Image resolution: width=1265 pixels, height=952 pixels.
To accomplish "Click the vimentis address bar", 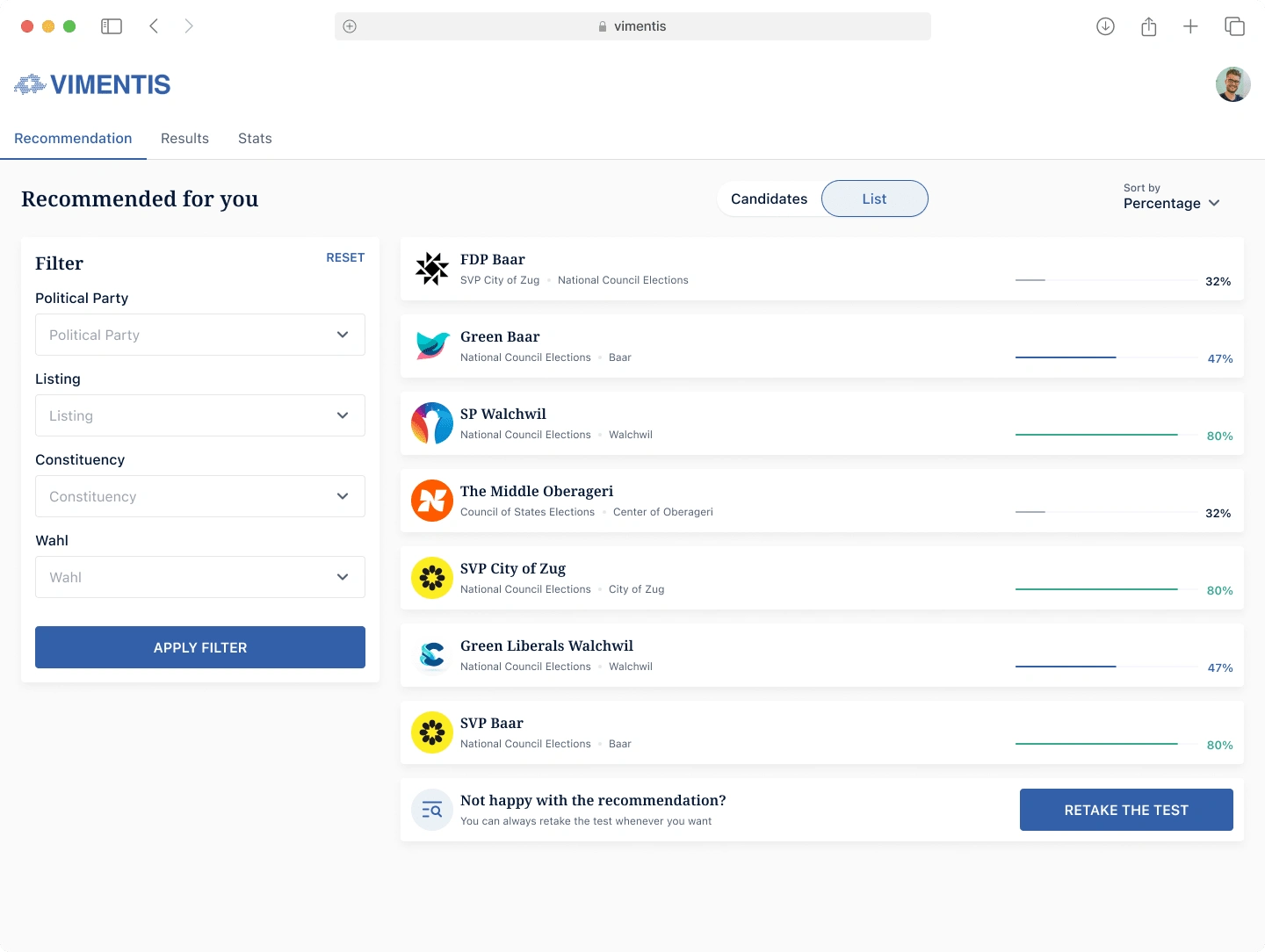I will click(632, 26).
